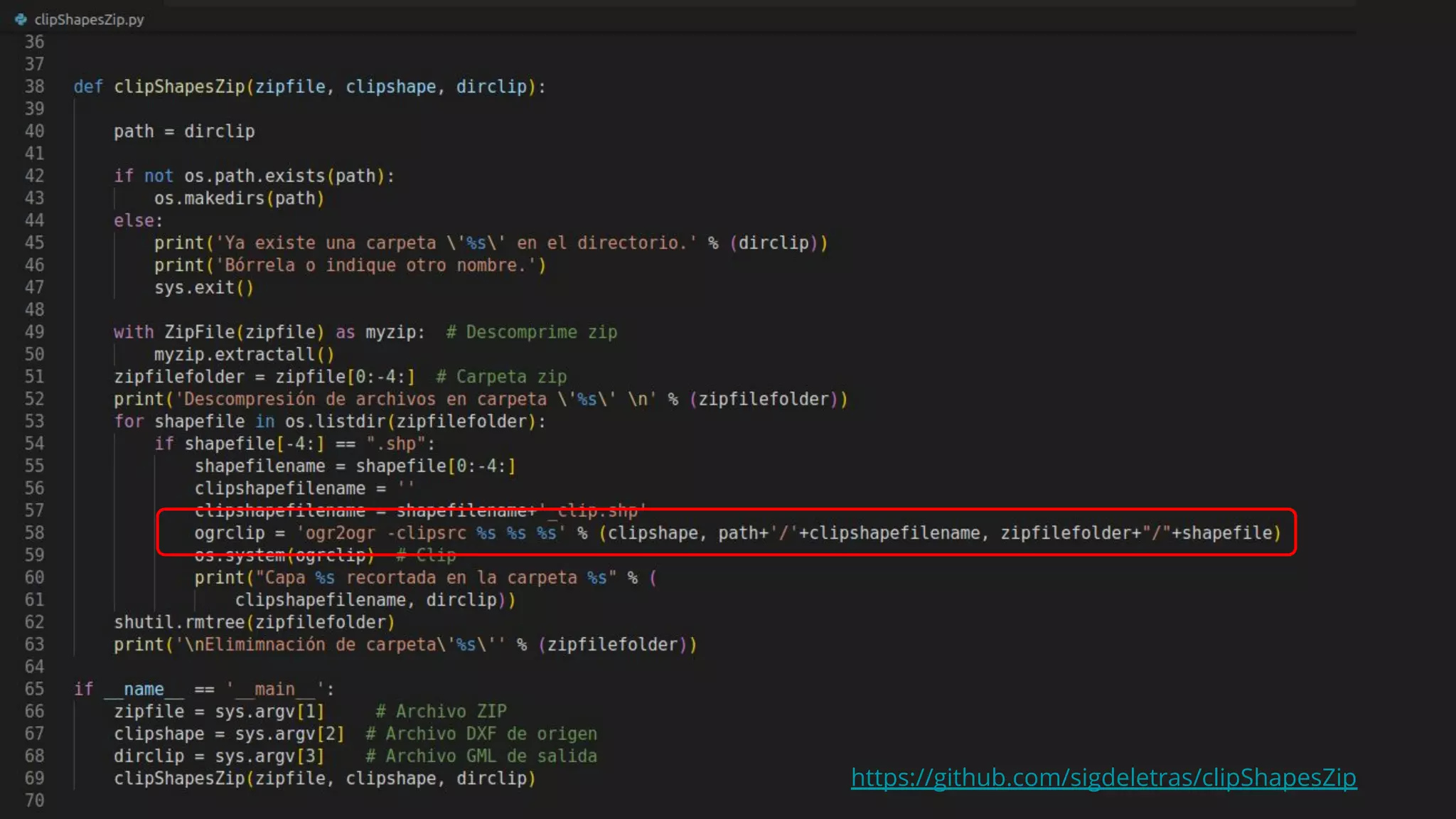Click 'if shapefile[-4:] == ".shp":' line
The image size is (1456, 819).
click(x=294, y=444)
